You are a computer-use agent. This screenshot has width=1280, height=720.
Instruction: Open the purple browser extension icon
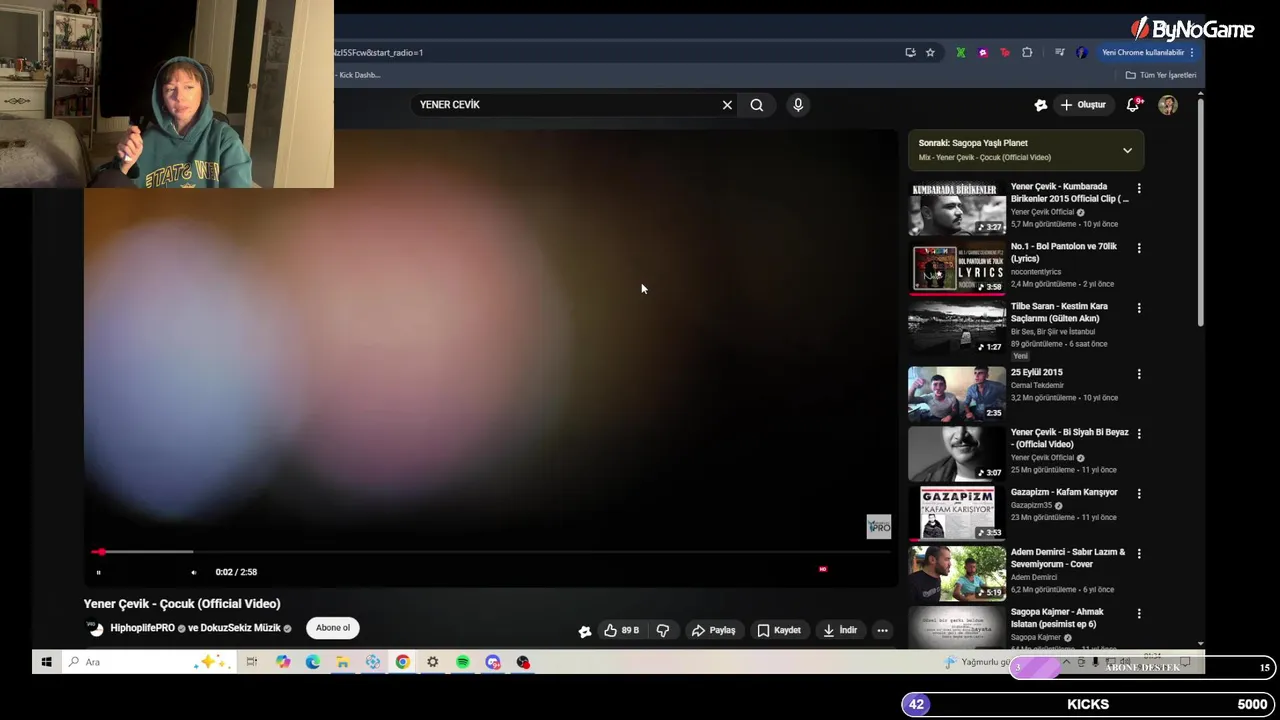pyautogui.click(x=983, y=53)
